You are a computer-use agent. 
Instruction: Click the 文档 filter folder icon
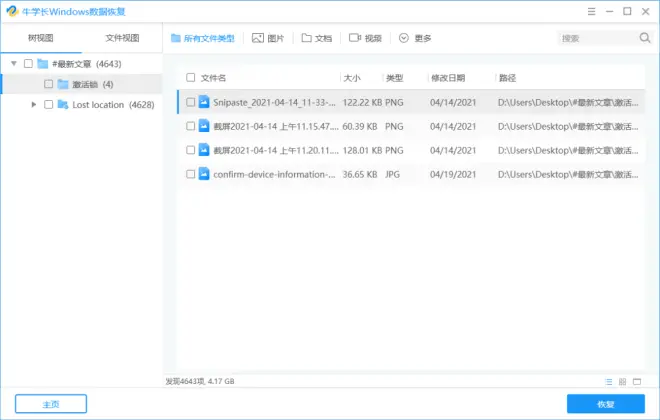306,38
